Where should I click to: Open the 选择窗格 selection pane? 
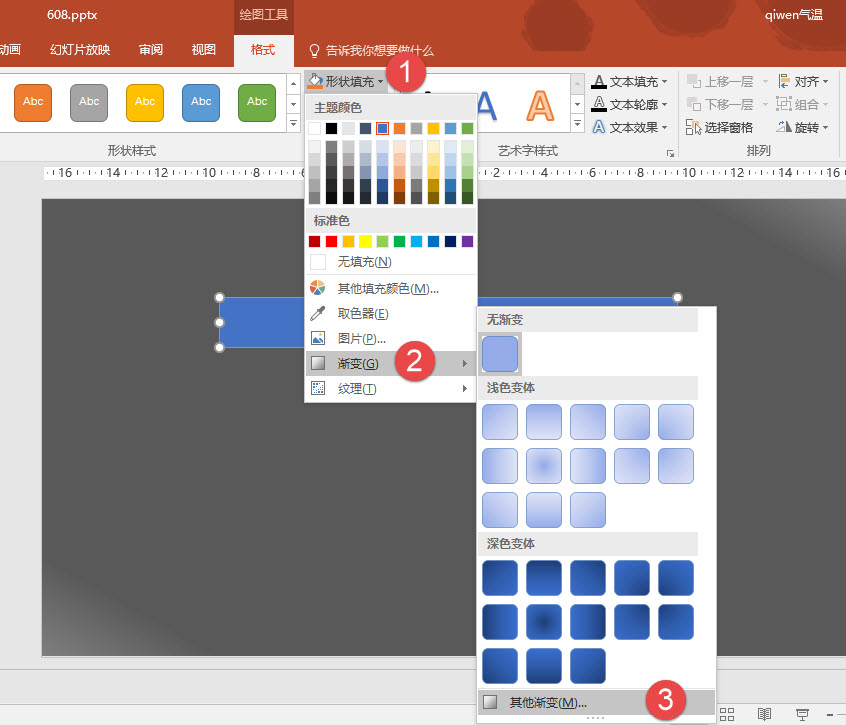[719, 127]
